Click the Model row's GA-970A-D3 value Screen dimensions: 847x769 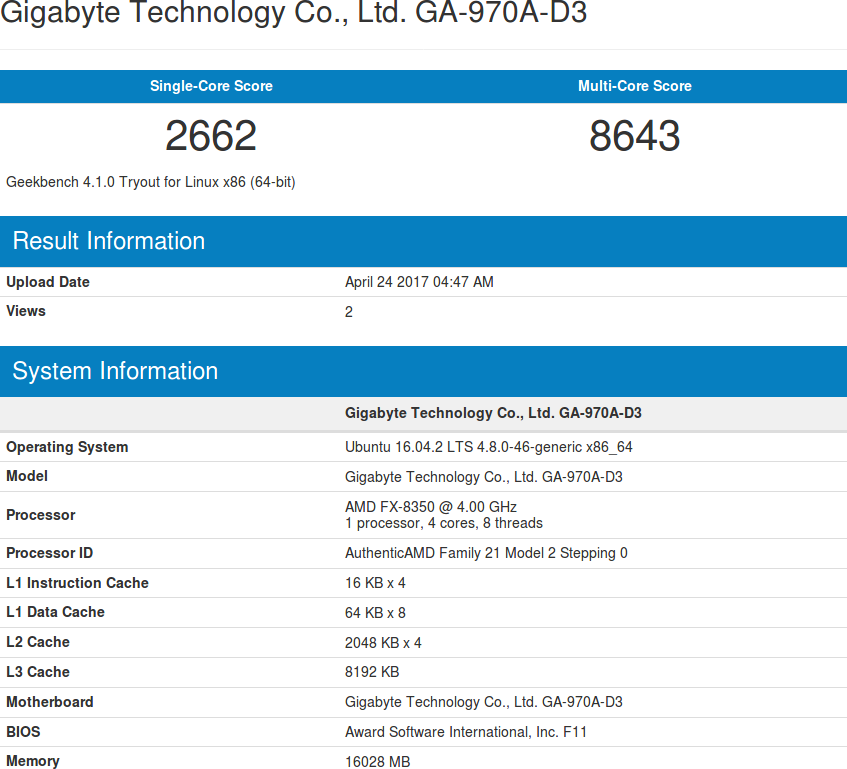tap(484, 477)
